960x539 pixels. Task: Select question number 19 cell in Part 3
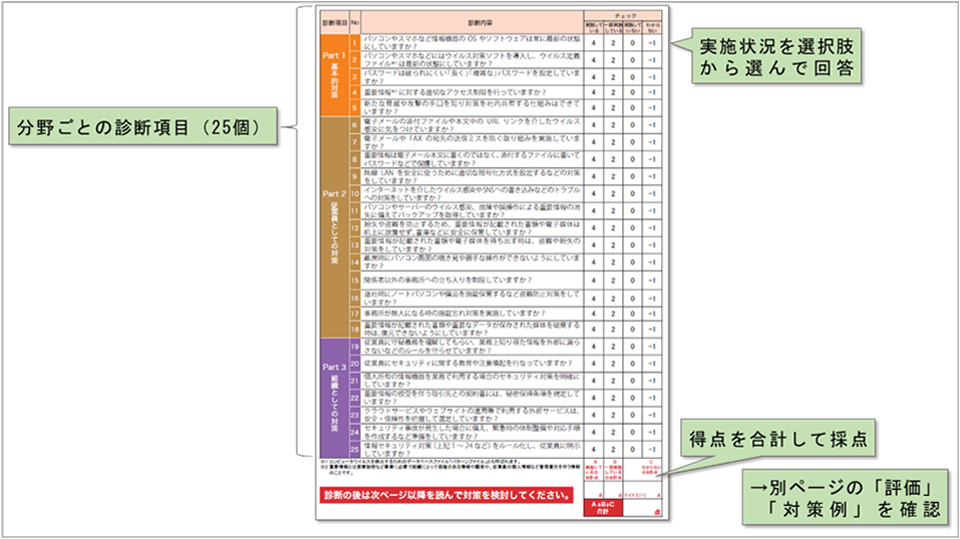355,346
